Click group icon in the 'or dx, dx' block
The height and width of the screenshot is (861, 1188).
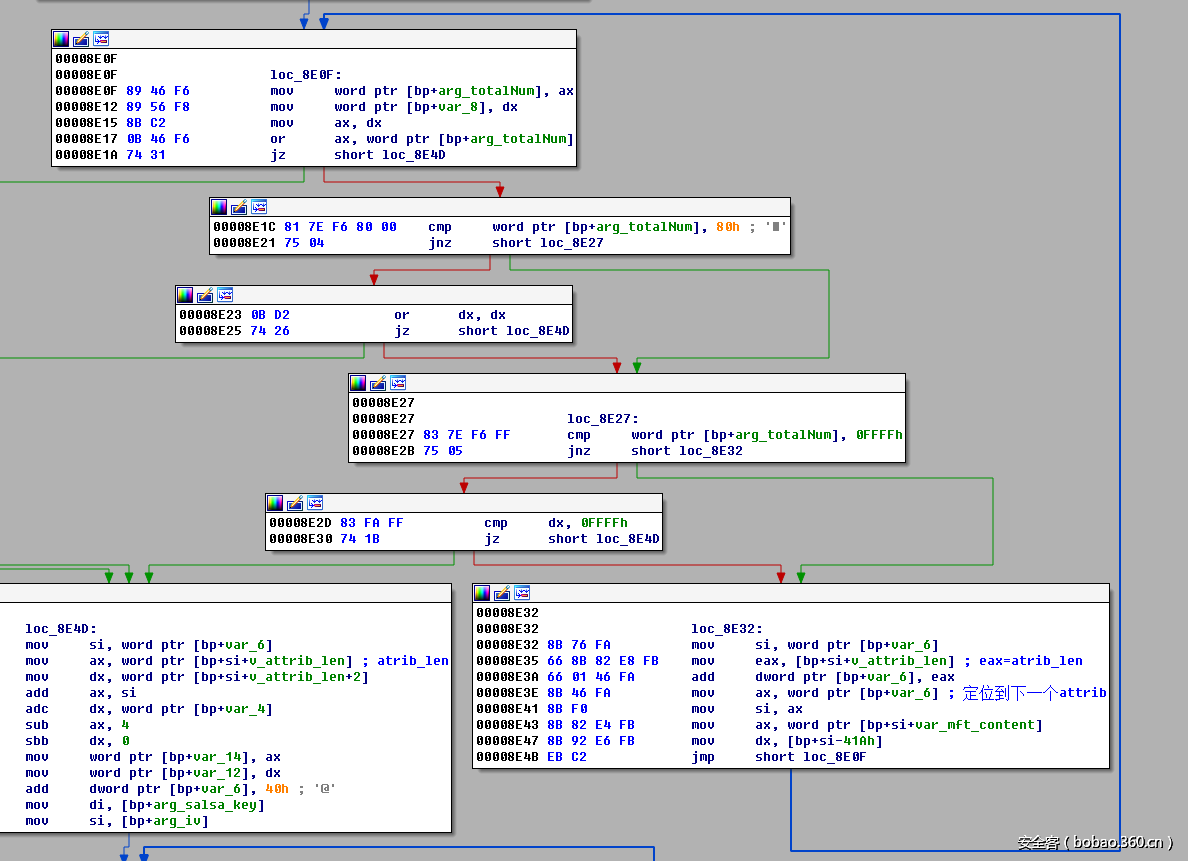coord(225,295)
